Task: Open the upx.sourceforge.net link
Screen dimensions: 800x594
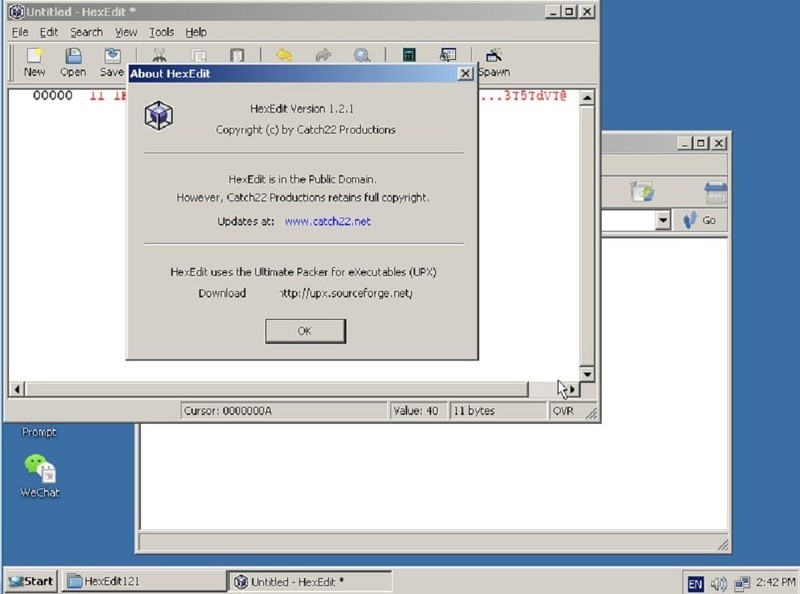Action: pyautogui.click(x=346, y=293)
